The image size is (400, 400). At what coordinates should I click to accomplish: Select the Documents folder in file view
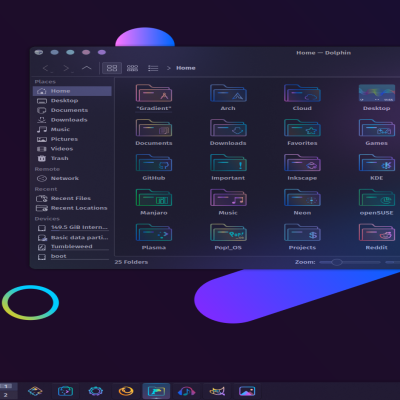pos(154,128)
